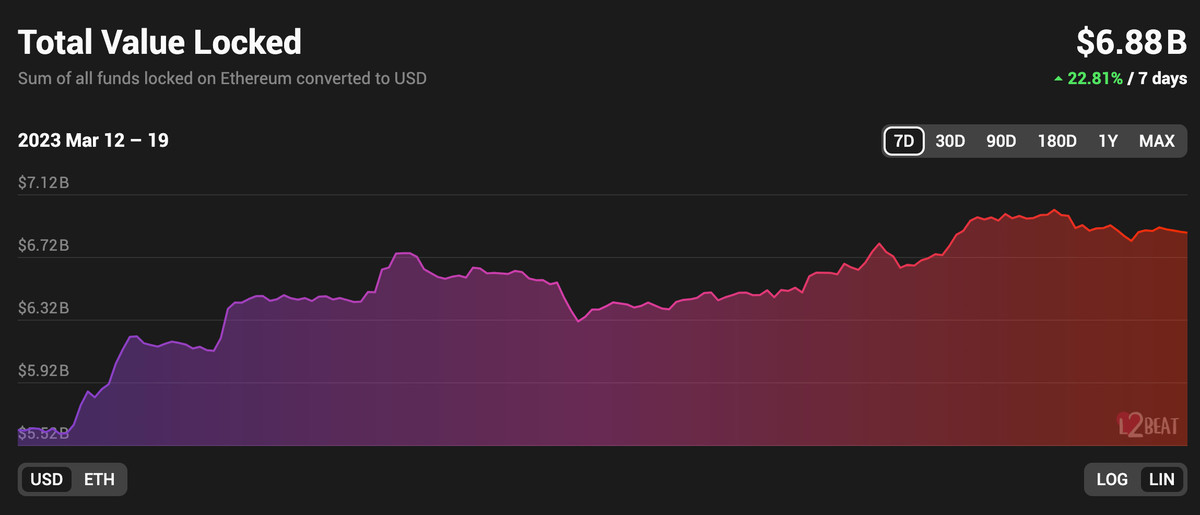Image resolution: width=1200 pixels, height=515 pixels.
Task: Click the highest peak on chart line
Action: [x=1054, y=210]
